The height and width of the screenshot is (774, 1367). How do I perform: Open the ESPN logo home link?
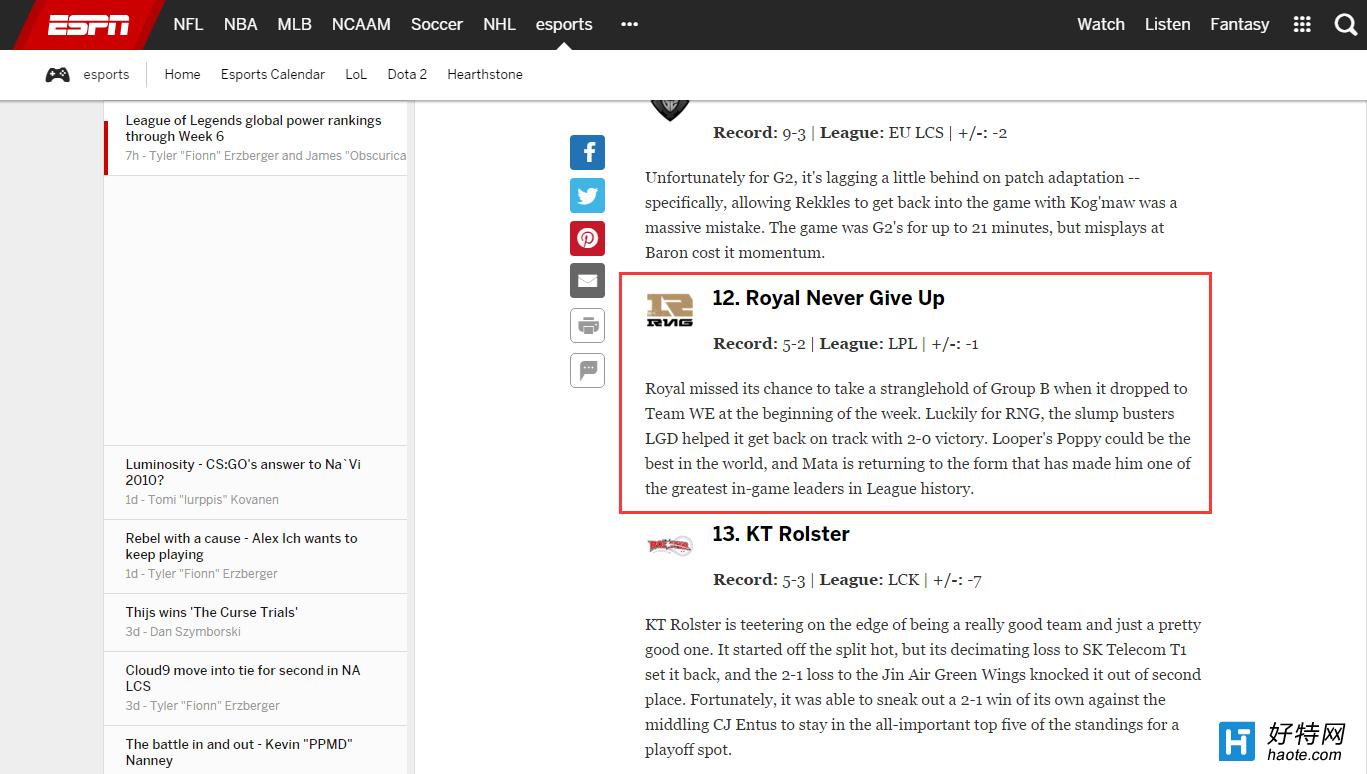(x=88, y=25)
